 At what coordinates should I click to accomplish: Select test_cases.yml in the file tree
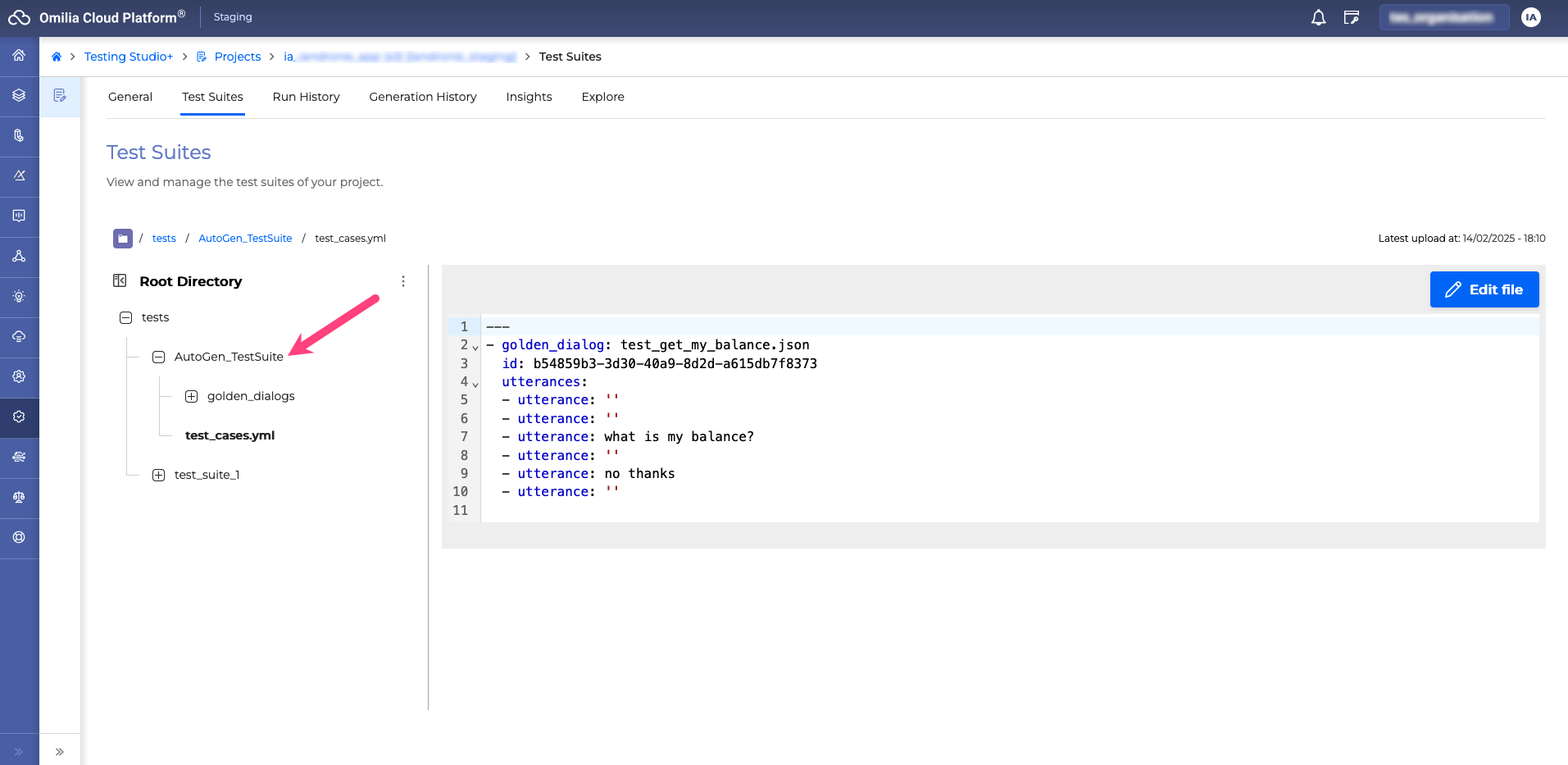[230, 435]
